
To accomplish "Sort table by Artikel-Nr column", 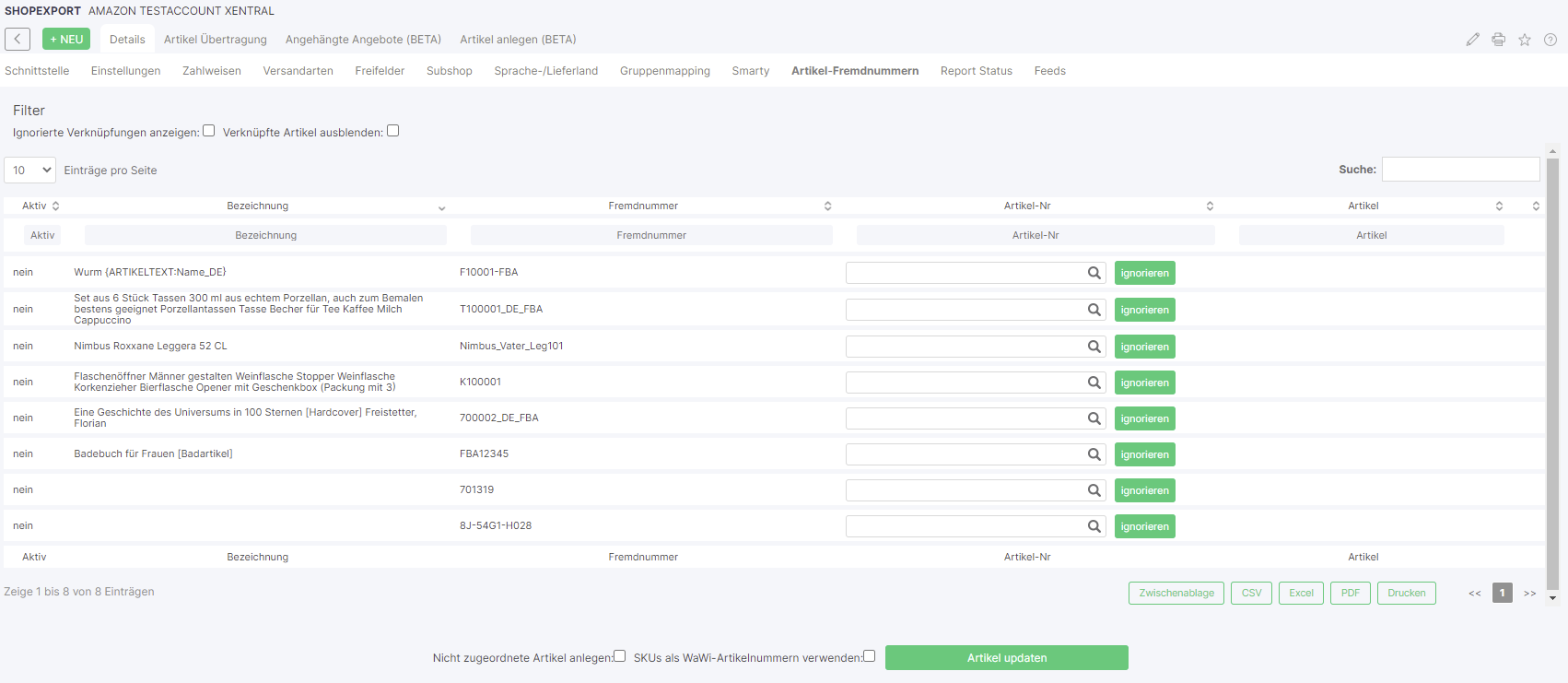I will pyautogui.click(x=1026, y=206).
